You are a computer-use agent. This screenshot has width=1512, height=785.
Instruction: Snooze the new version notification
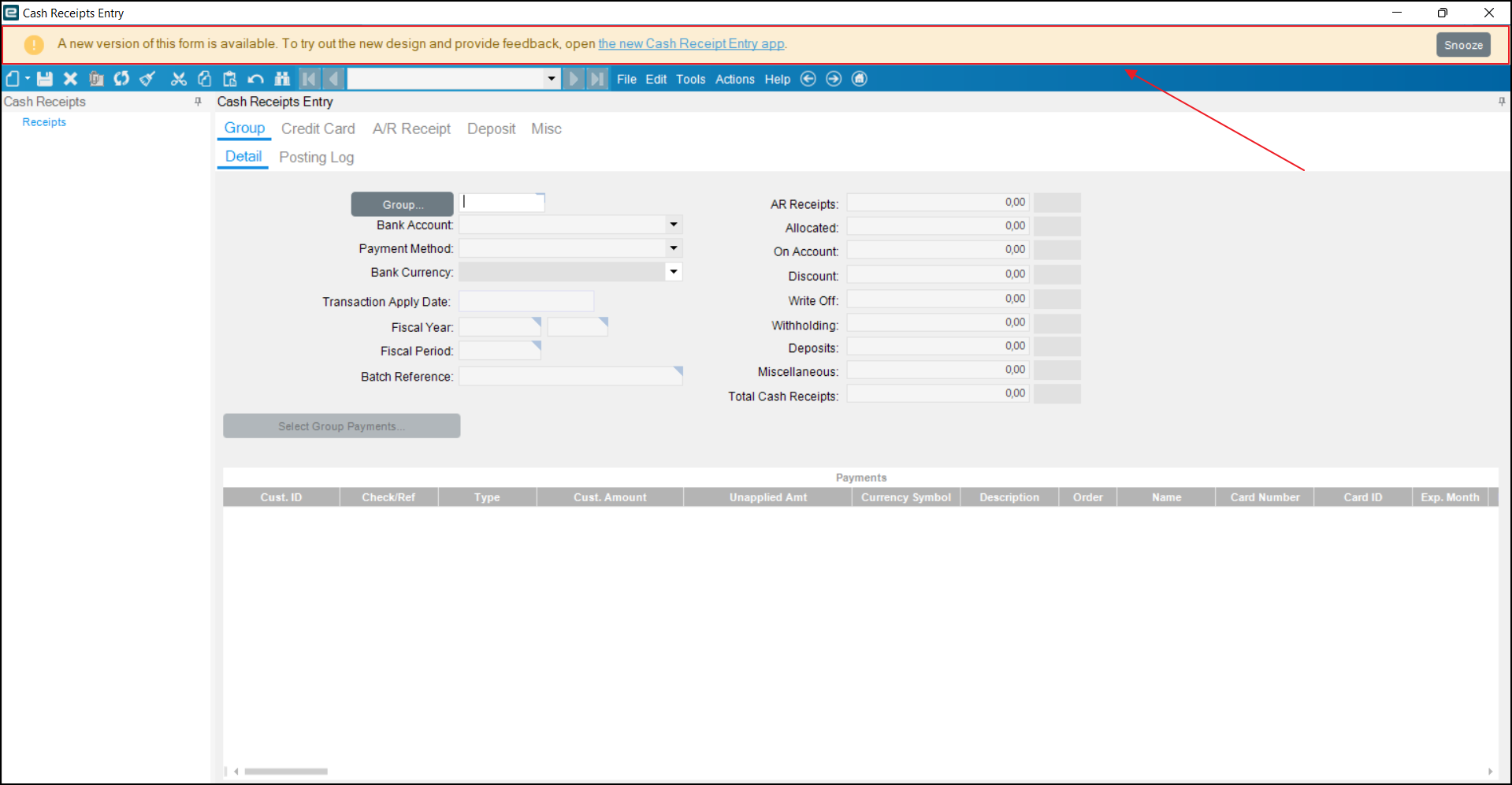[1463, 45]
